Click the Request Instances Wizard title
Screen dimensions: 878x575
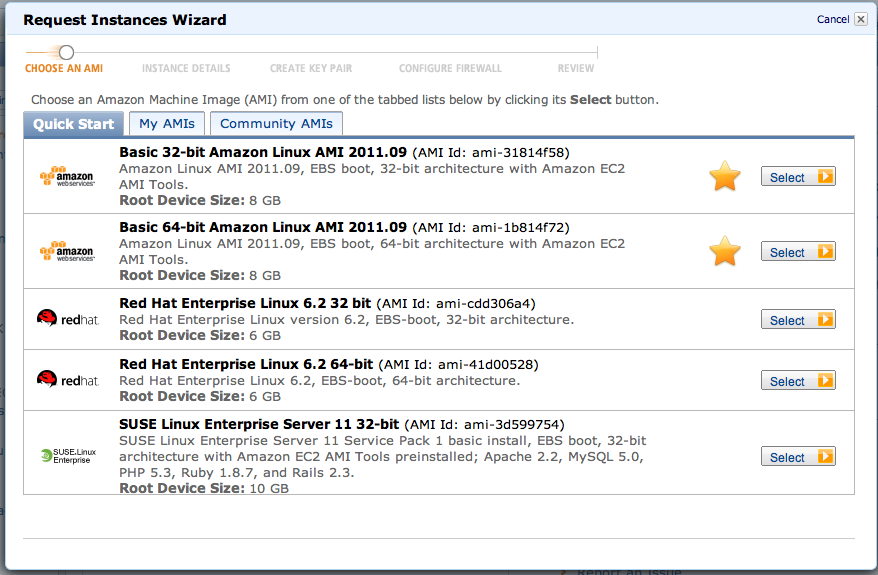point(125,20)
